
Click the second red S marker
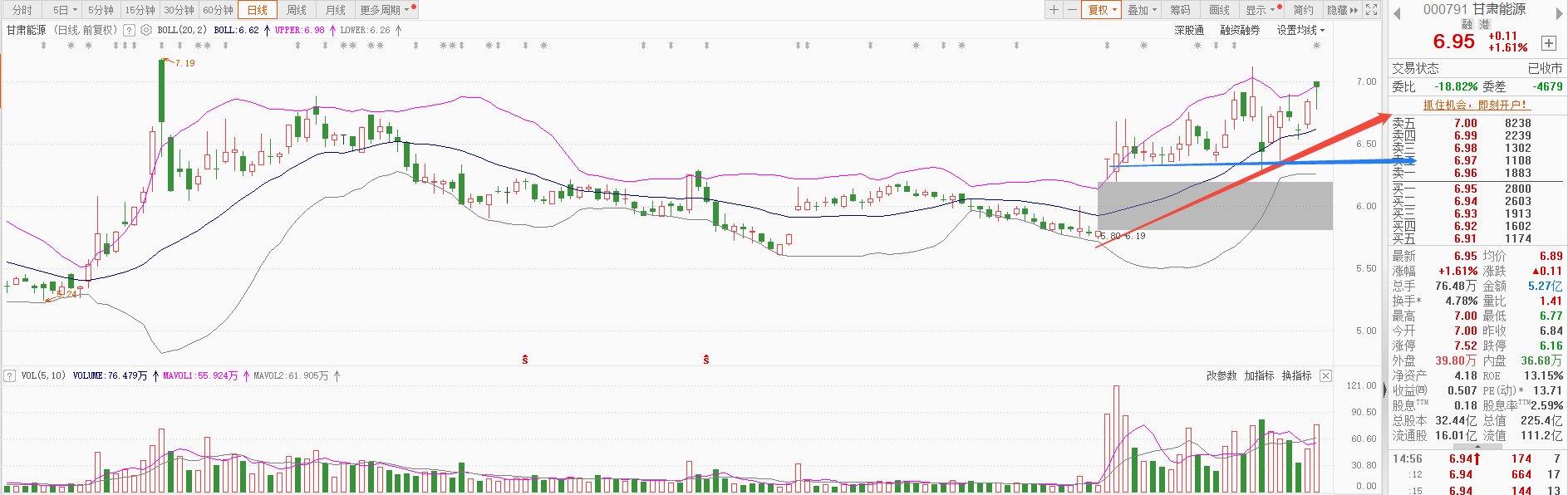[706, 360]
